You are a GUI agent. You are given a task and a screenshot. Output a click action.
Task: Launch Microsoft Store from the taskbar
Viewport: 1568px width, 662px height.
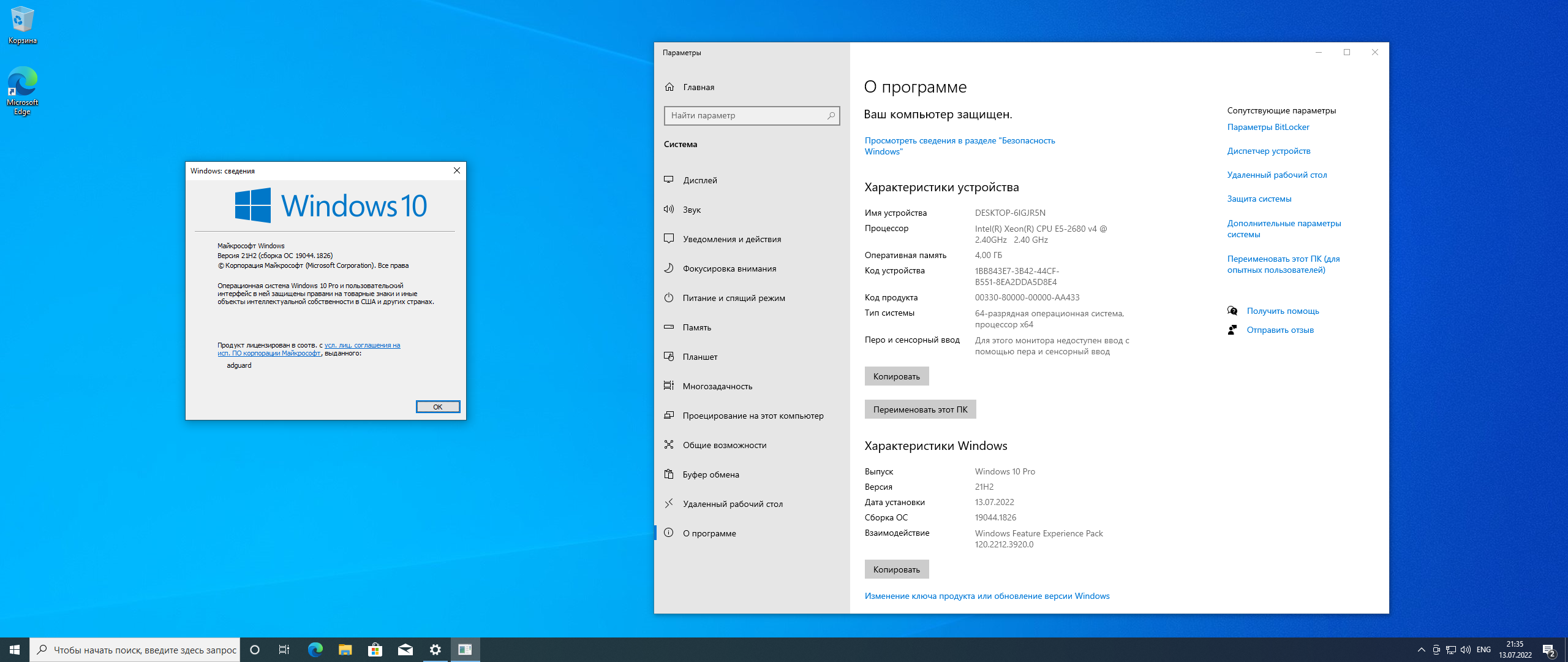point(375,650)
